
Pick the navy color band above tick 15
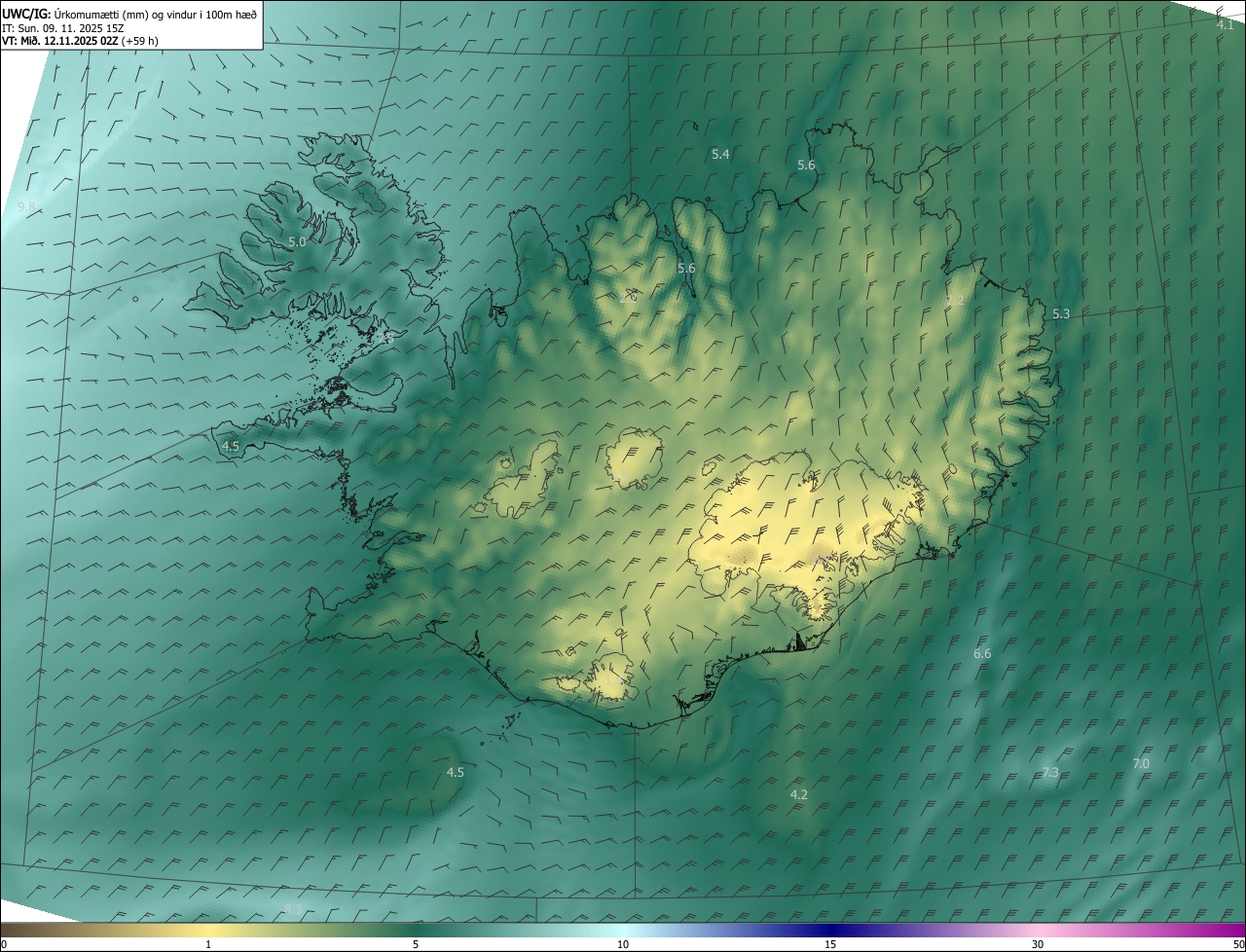point(830,930)
